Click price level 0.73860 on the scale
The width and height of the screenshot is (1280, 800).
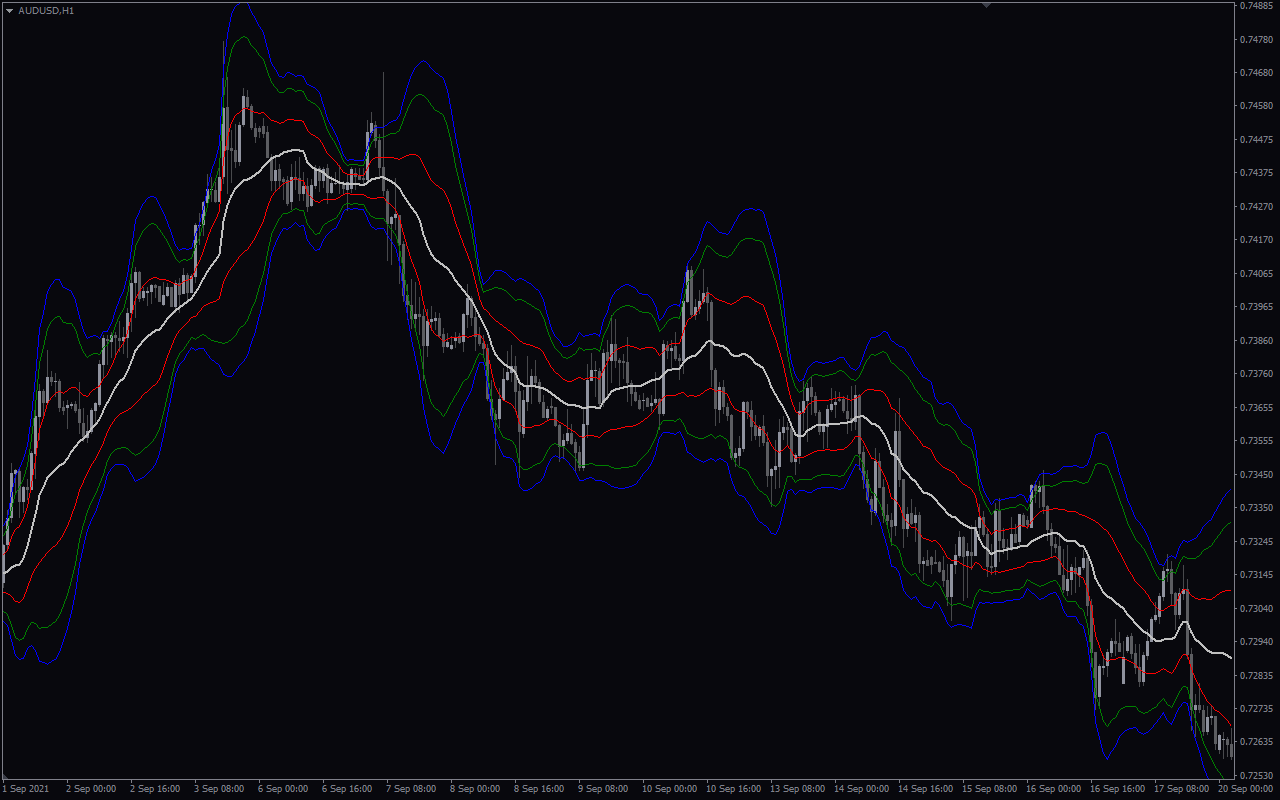[x=1255, y=341]
